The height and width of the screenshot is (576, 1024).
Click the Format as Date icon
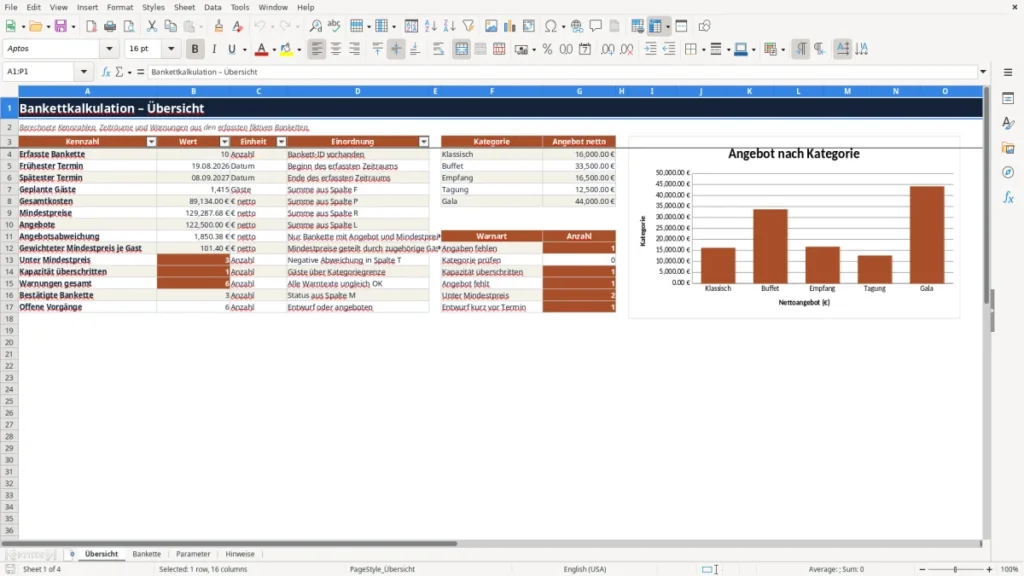pos(585,49)
